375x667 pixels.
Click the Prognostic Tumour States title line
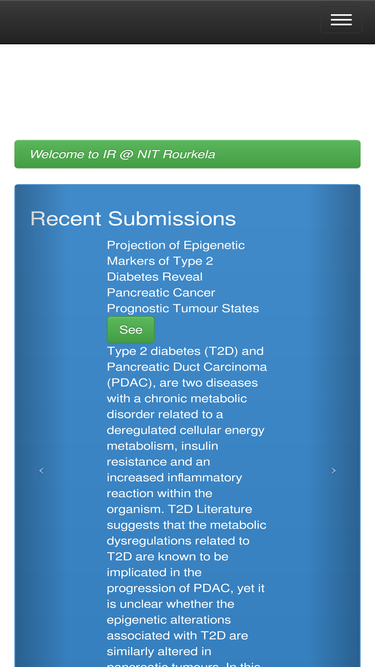coord(183,308)
